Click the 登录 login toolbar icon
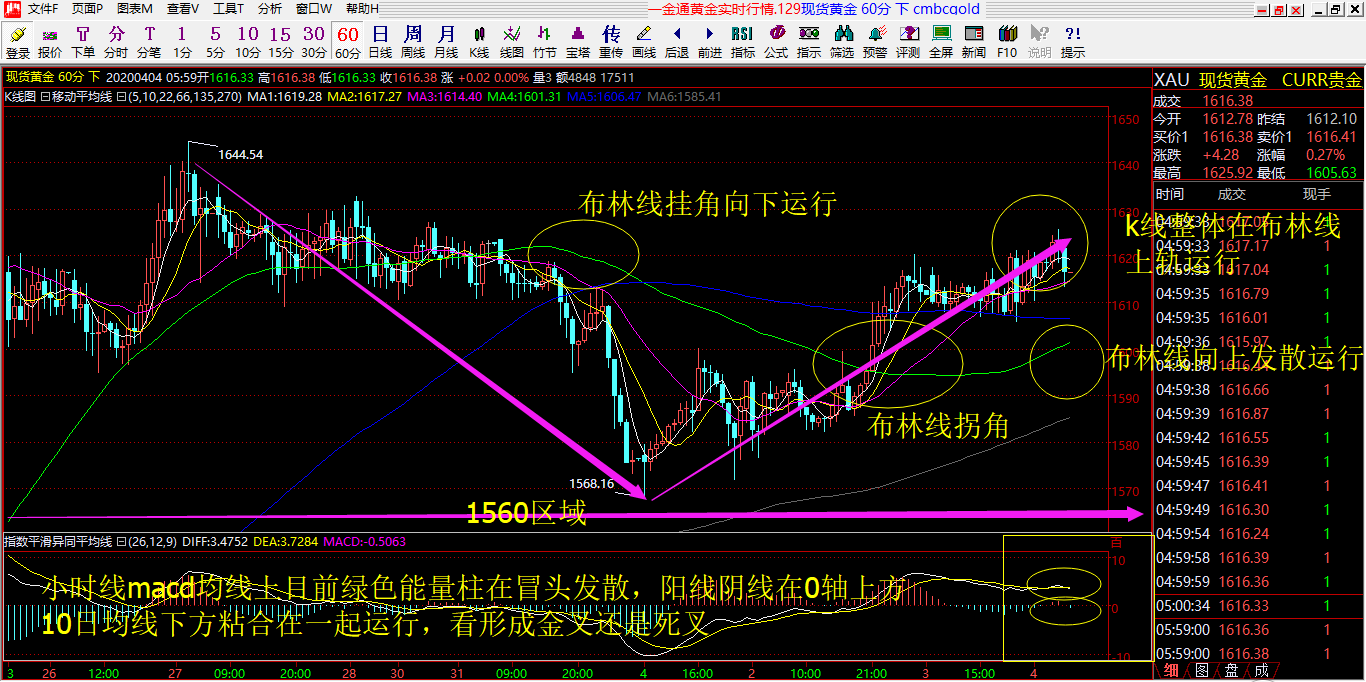The height and width of the screenshot is (682, 1366). click(x=18, y=42)
